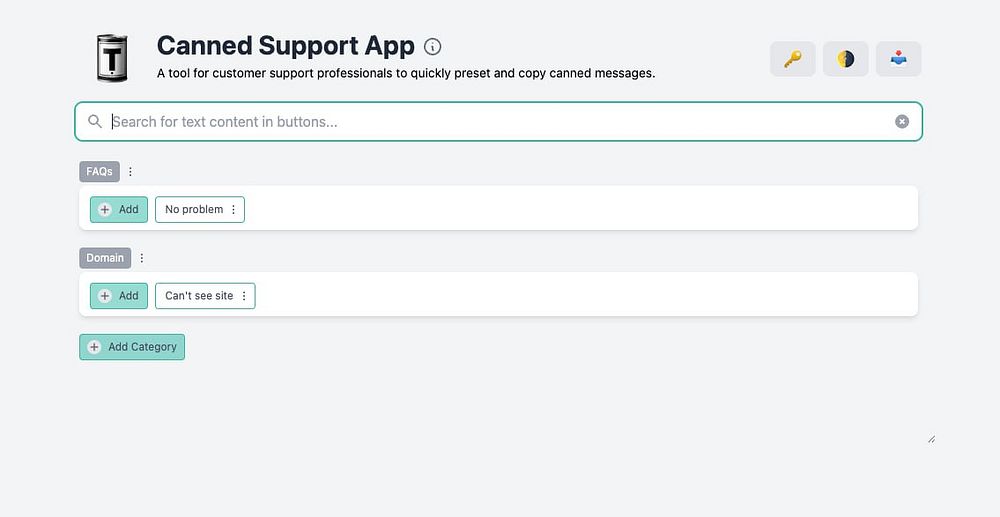Select the Domain category label
Image resolution: width=1000 pixels, height=517 pixels.
105,258
